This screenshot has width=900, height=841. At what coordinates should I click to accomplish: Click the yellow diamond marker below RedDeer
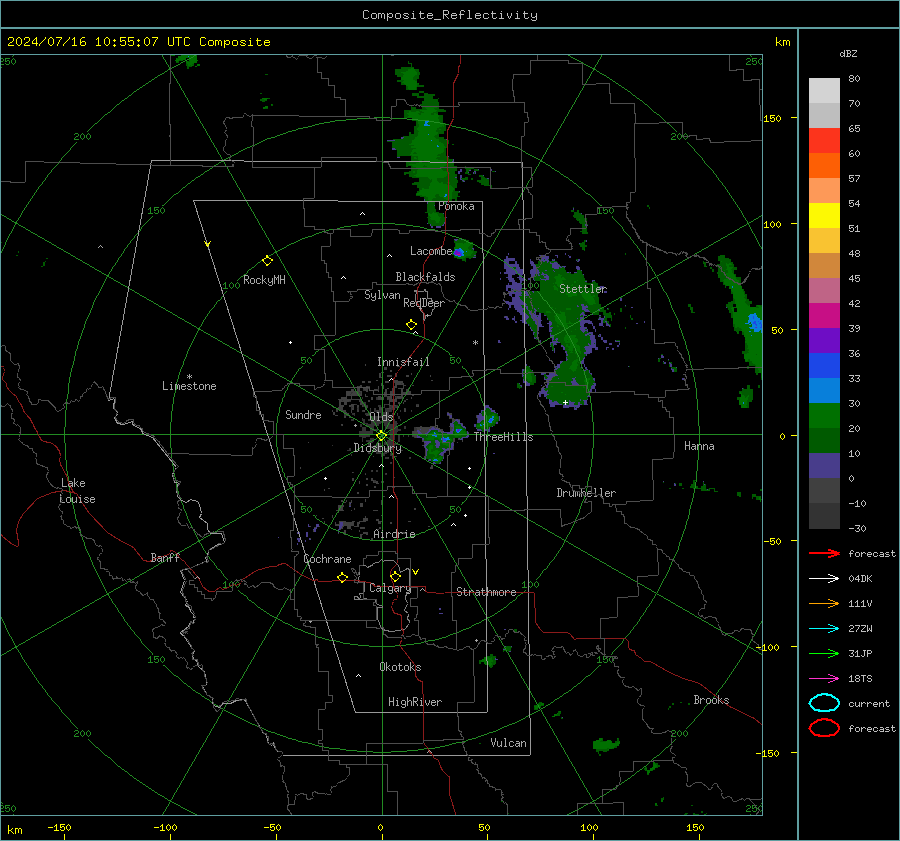coord(411,325)
